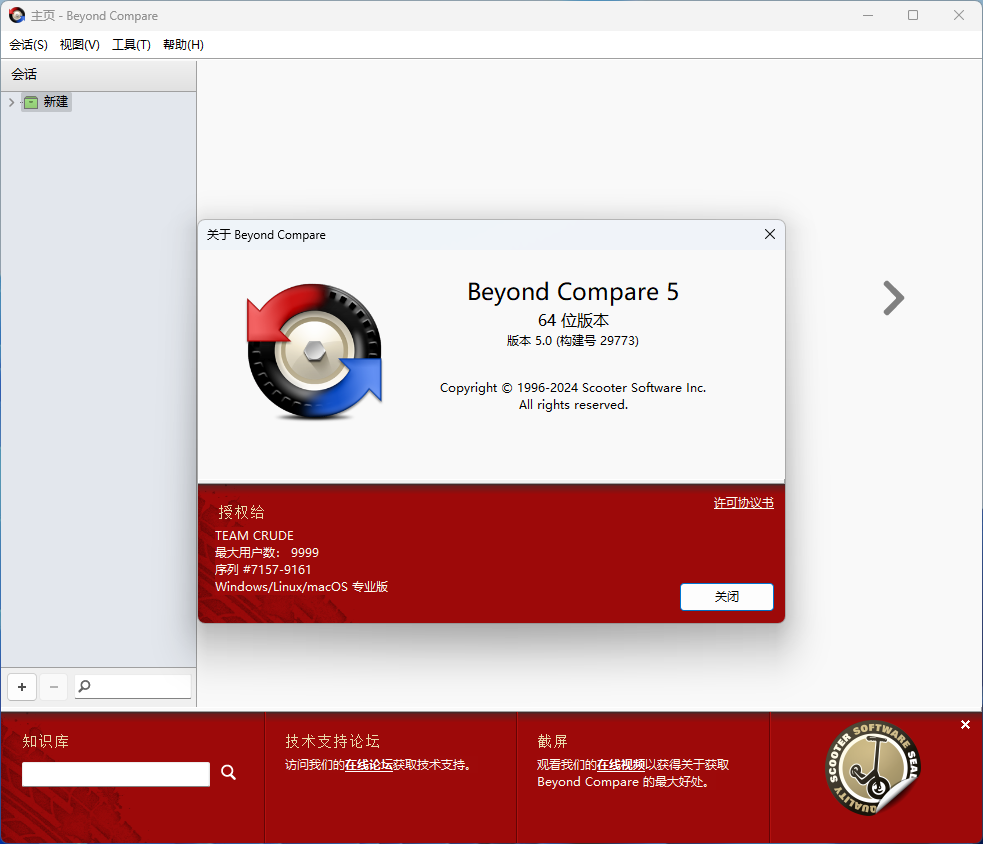983x844 pixels.
Task: Select the 新建 folder in sessions tree
Action: (x=46, y=102)
